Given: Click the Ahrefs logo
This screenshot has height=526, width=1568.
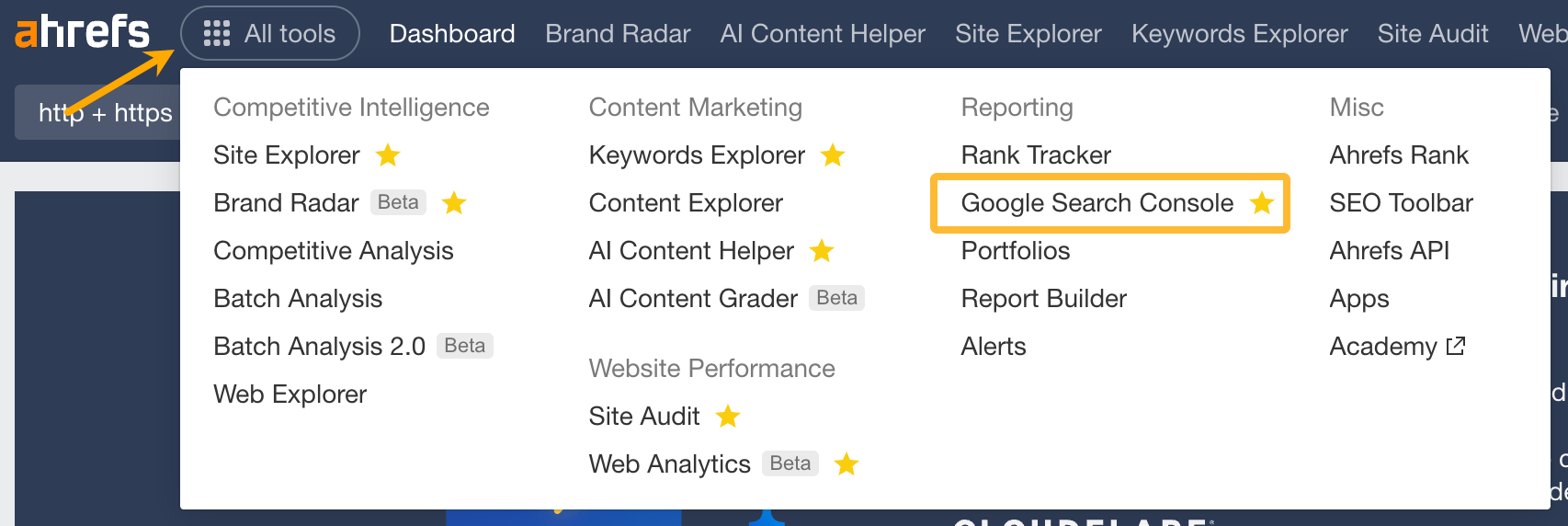Looking at the screenshot, I should coord(82,32).
